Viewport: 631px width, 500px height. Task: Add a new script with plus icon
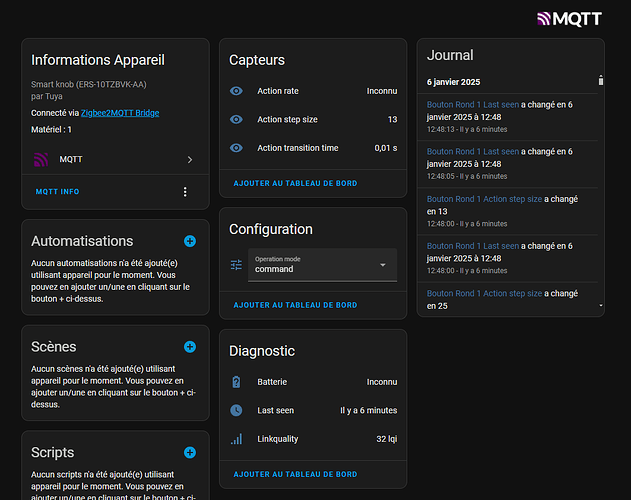(190, 453)
